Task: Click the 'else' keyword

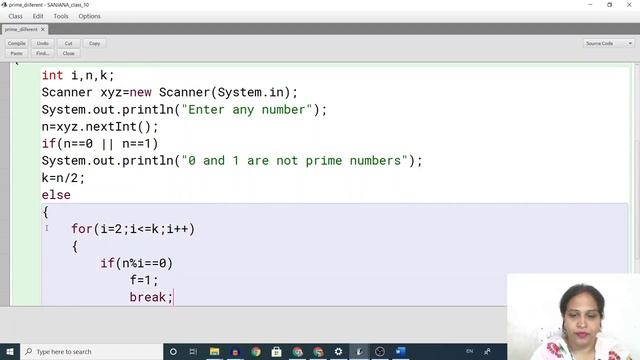Action: pos(56,195)
